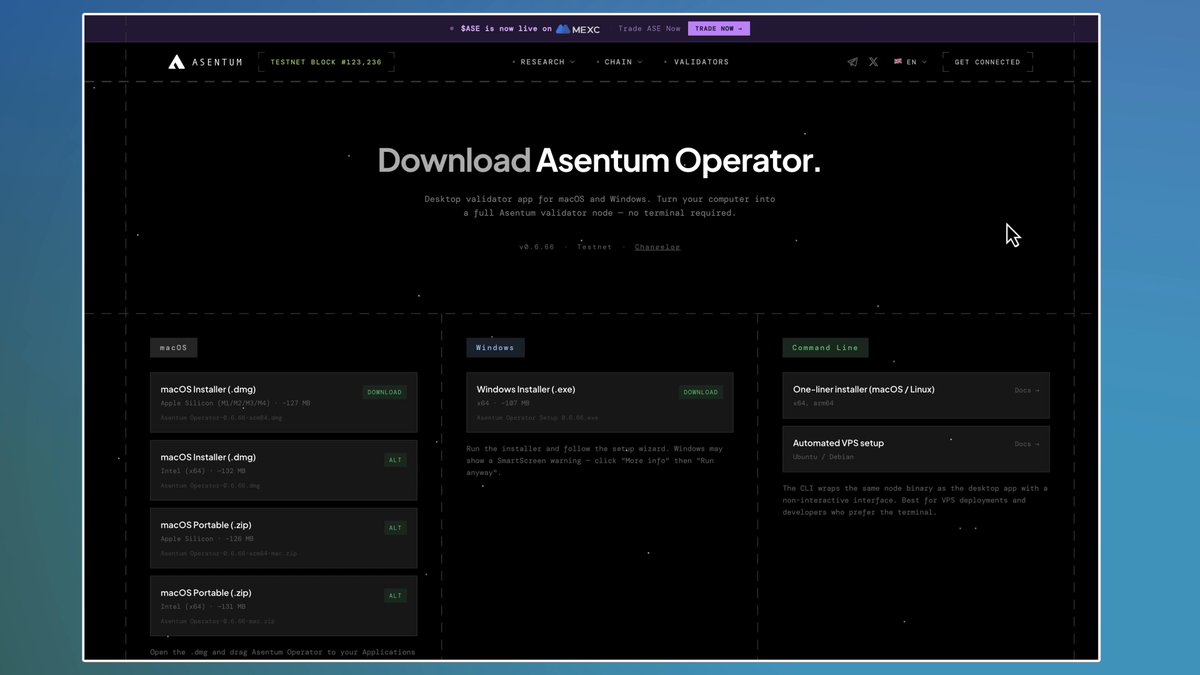Download the Apple Silicon macOS .dmg installer
Viewport: 1200px width, 675px height.
tap(384, 392)
